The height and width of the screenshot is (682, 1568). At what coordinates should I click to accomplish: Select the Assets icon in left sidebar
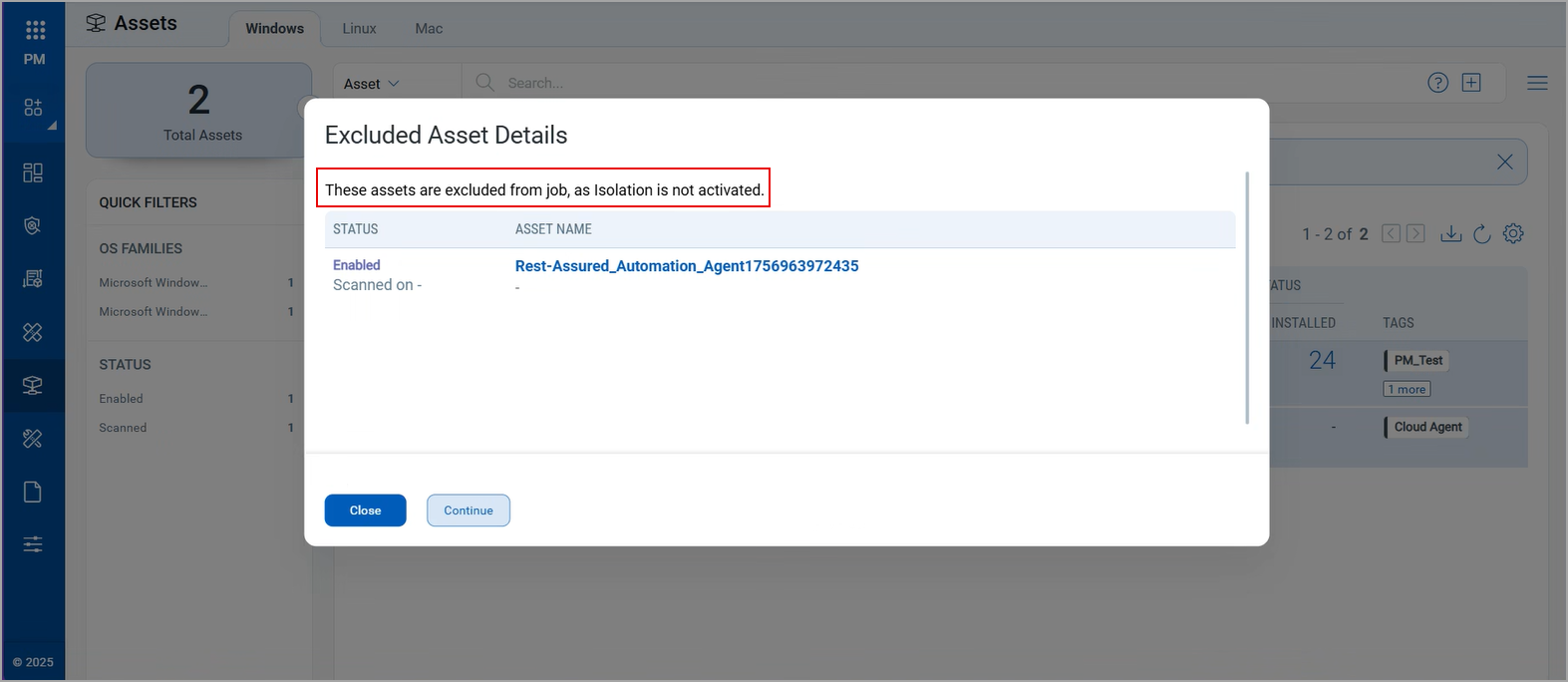click(x=33, y=385)
